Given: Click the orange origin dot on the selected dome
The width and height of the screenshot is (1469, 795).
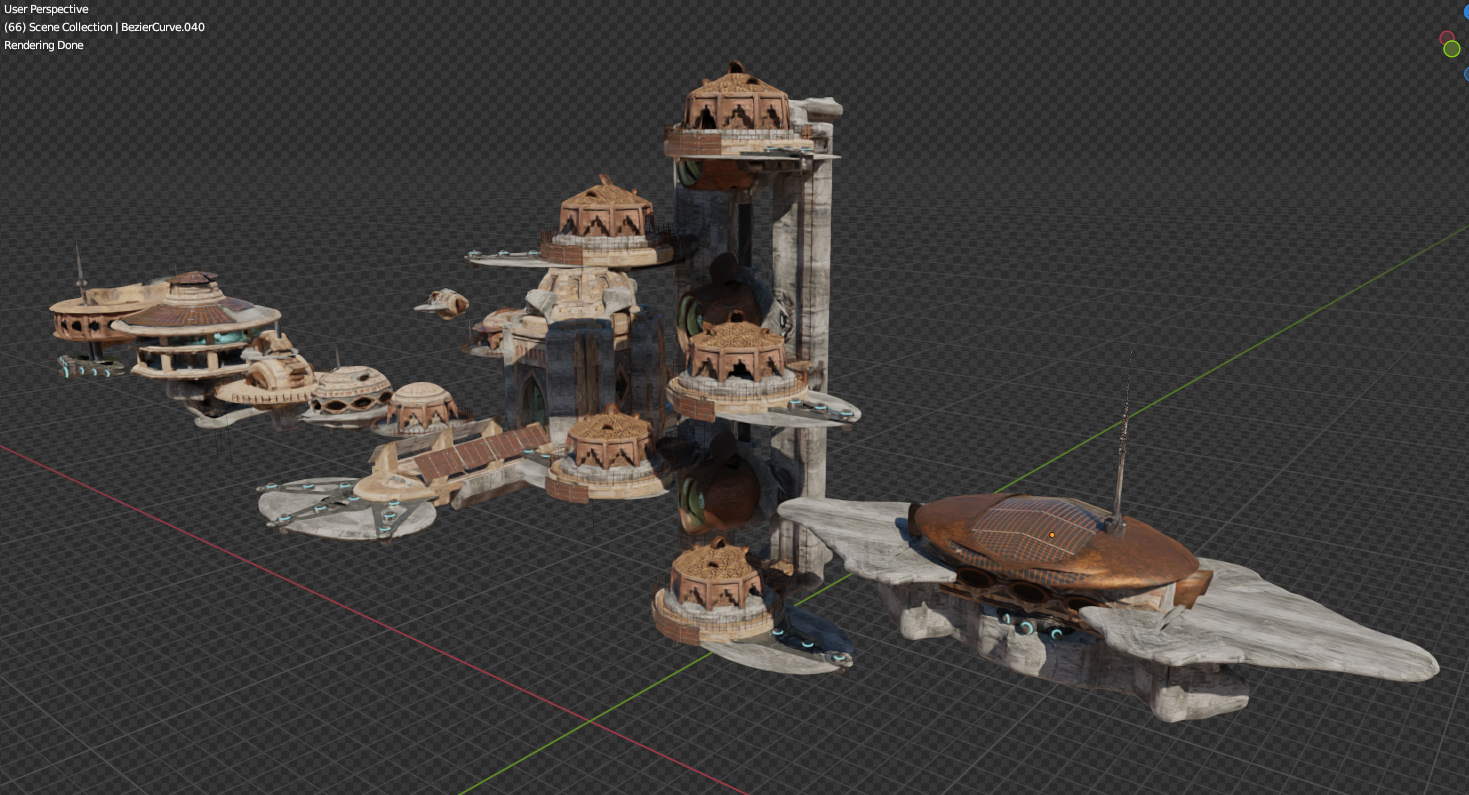Looking at the screenshot, I should [1052, 535].
